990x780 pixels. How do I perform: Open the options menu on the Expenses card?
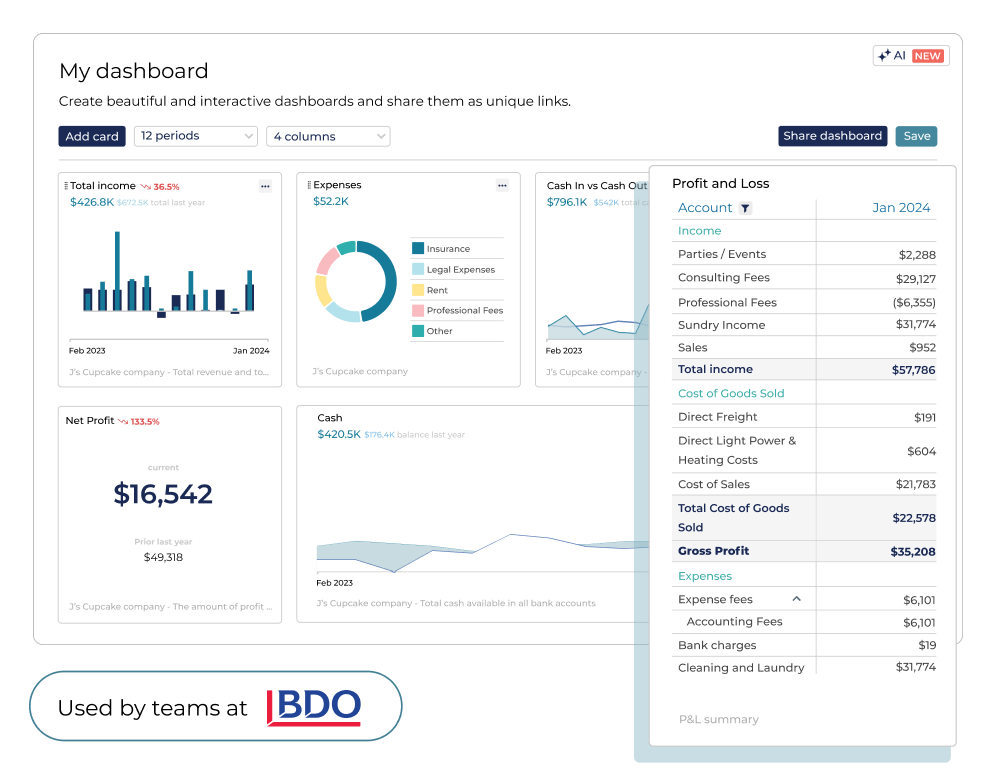point(502,185)
